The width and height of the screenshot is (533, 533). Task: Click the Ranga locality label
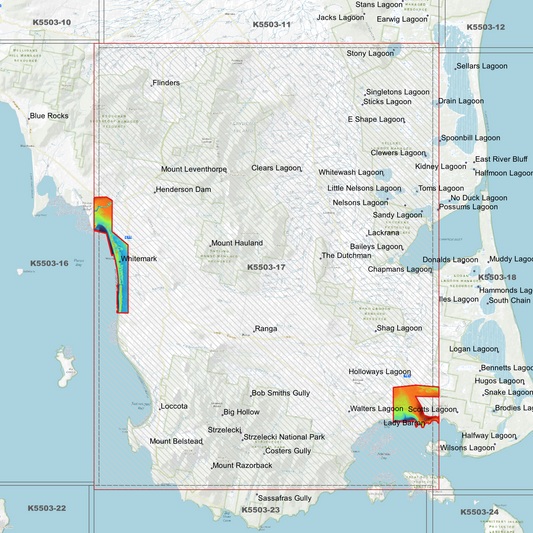(x=266, y=329)
